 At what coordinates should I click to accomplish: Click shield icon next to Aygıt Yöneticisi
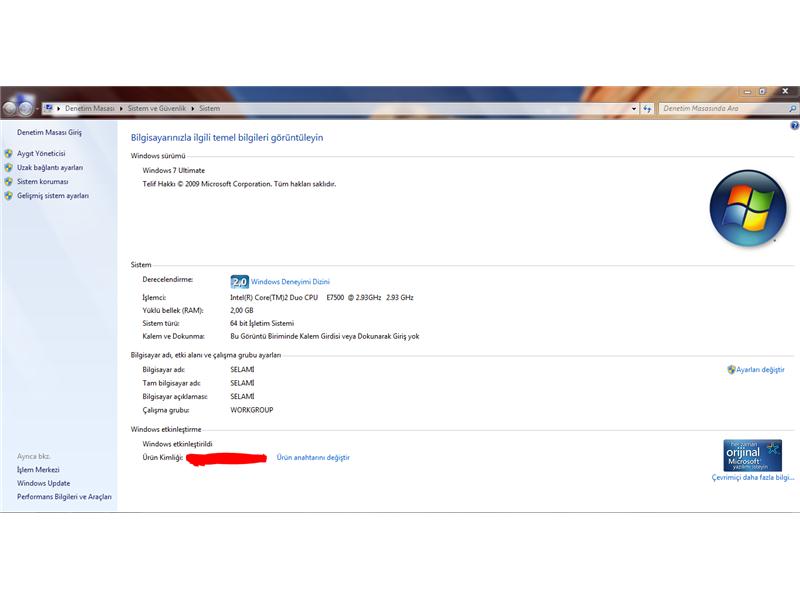click(x=9, y=153)
